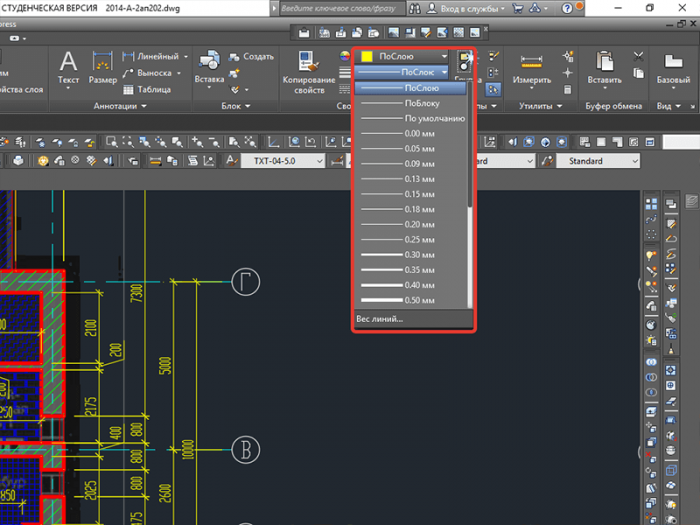700x525 pixels.
Task: Click the globe geographic location icon
Action: click(651, 325)
